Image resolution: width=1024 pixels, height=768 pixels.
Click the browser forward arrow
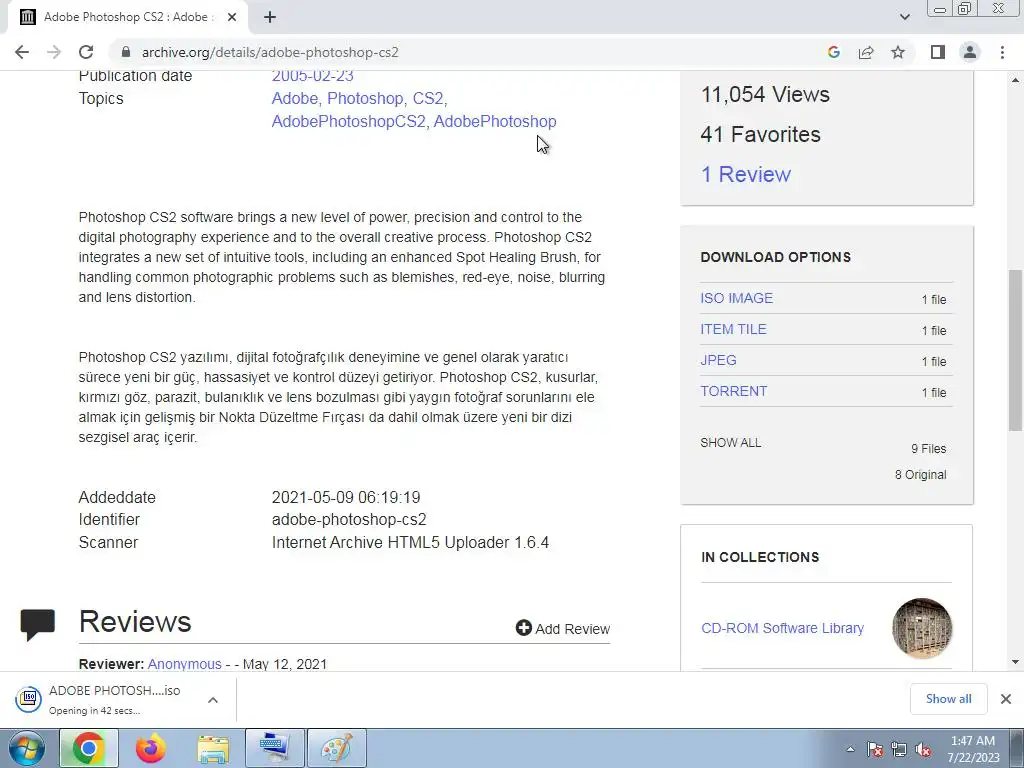point(54,52)
